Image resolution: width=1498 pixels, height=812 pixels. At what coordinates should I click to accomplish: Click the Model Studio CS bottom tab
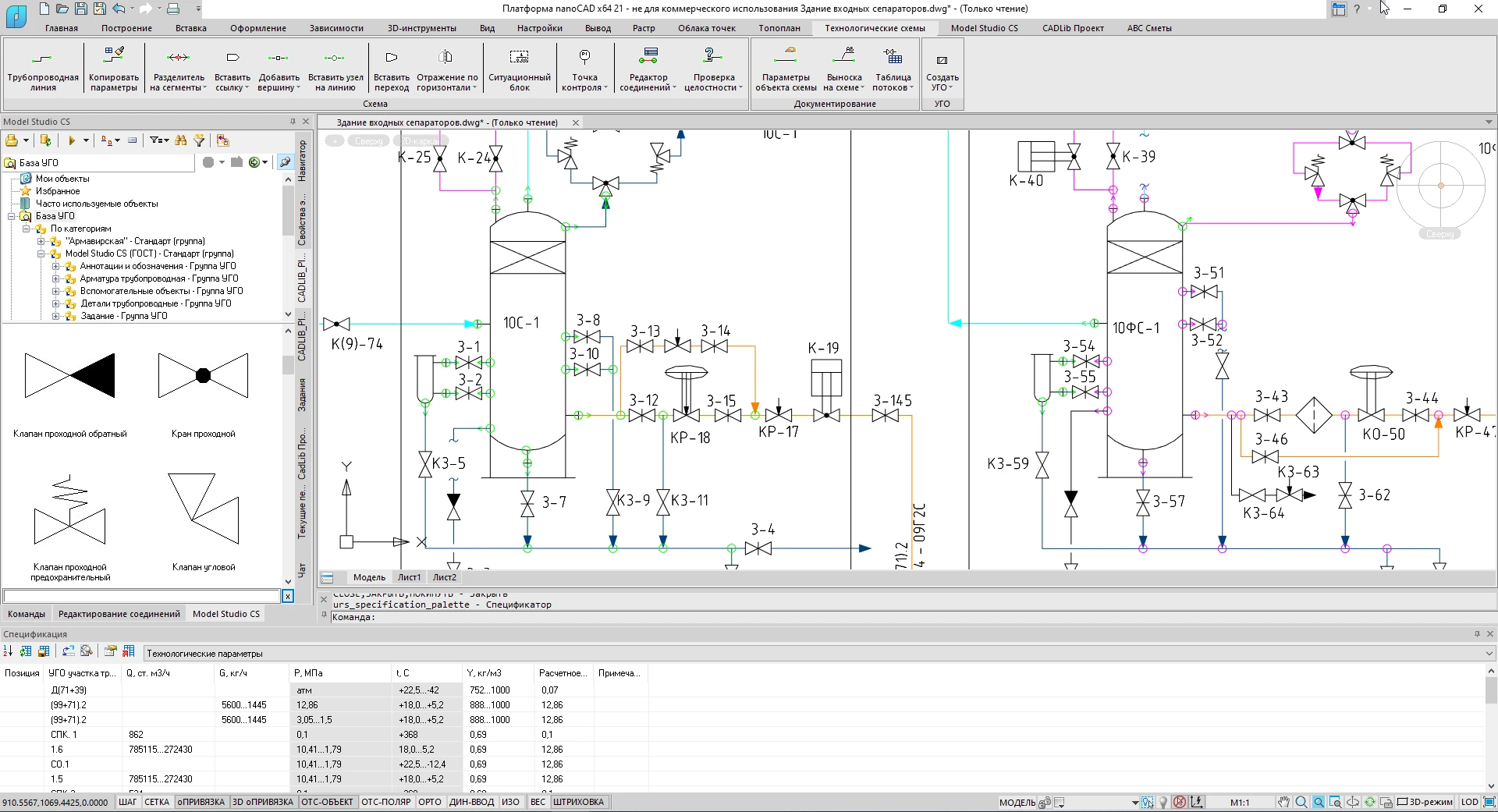point(225,614)
